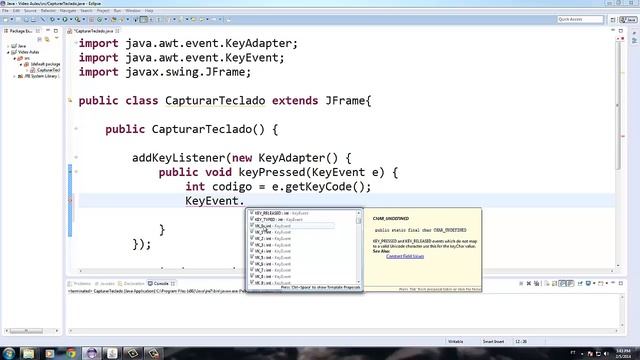Open the Refactor menu
The height and width of the screenshot is (360, 640).
click(x=48, y=11)
